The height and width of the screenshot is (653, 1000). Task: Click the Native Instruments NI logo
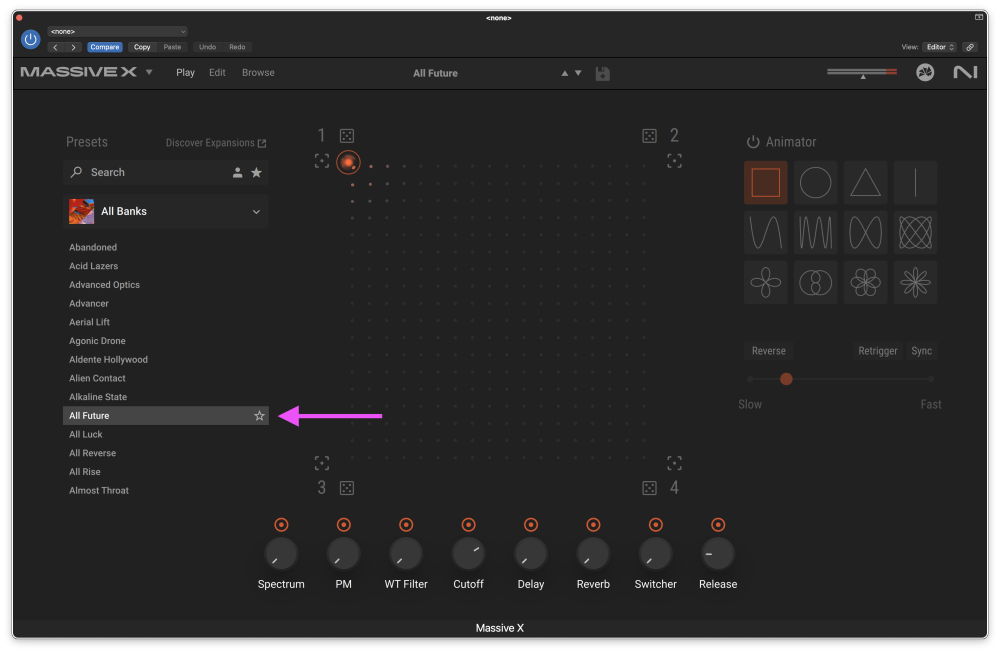[965, 73]
